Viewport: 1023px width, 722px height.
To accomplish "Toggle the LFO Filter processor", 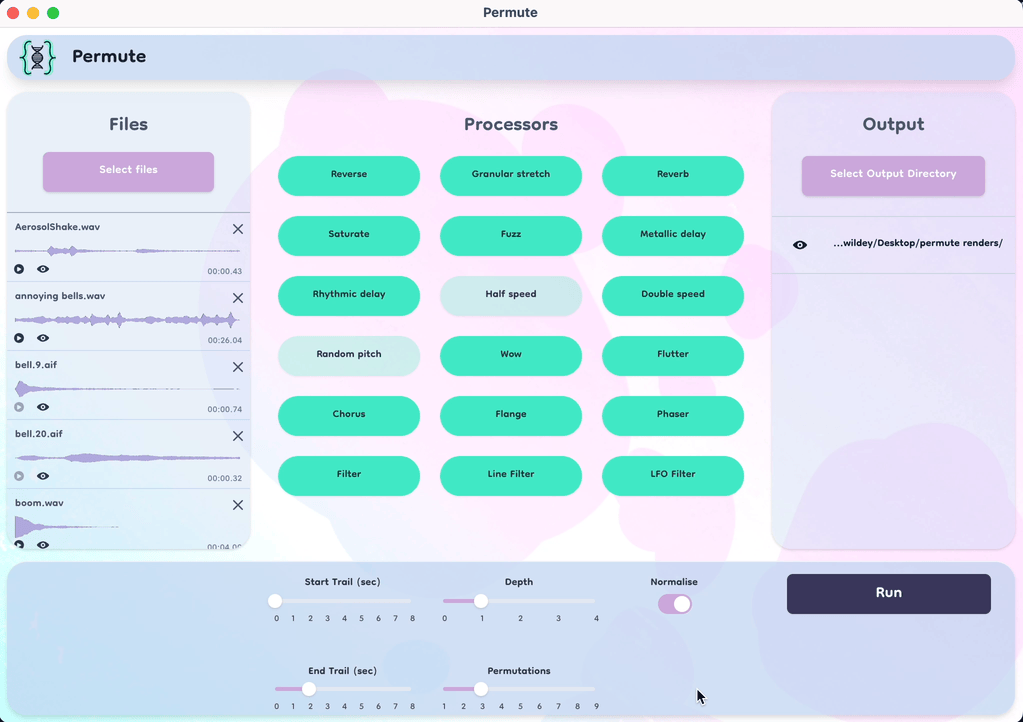I will coord(673,475).
